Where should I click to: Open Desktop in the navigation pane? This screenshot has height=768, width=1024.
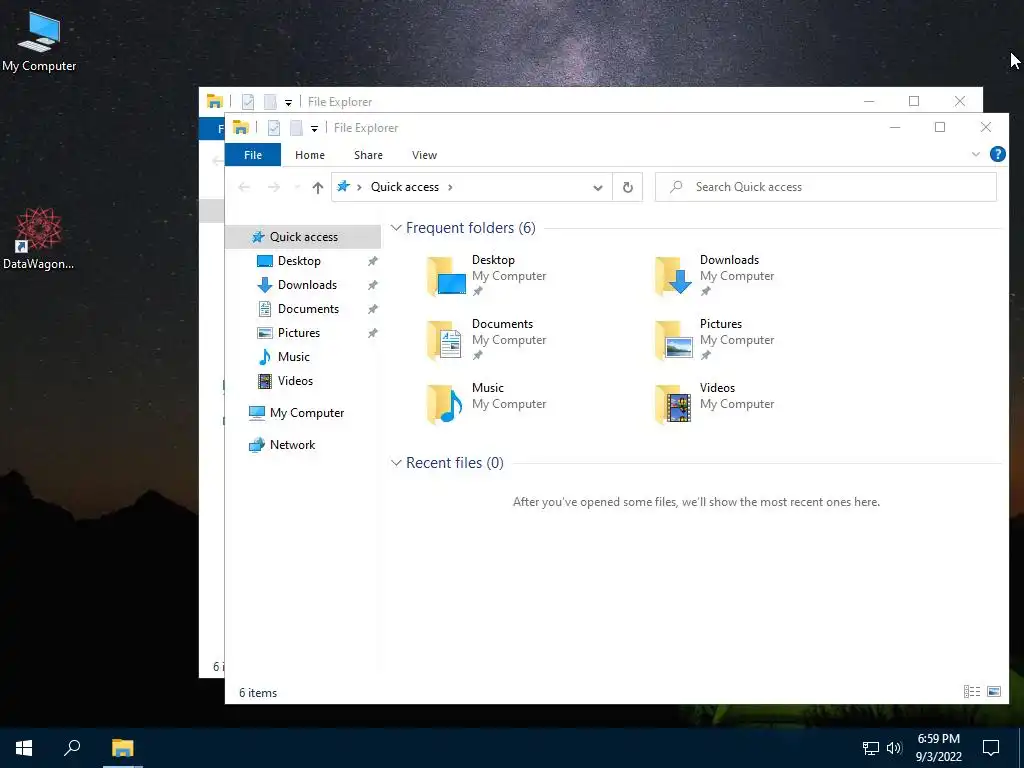[299, 261]
